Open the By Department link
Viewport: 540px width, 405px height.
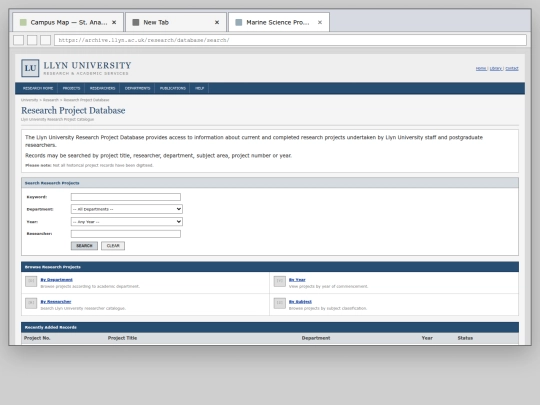[56, 280]
